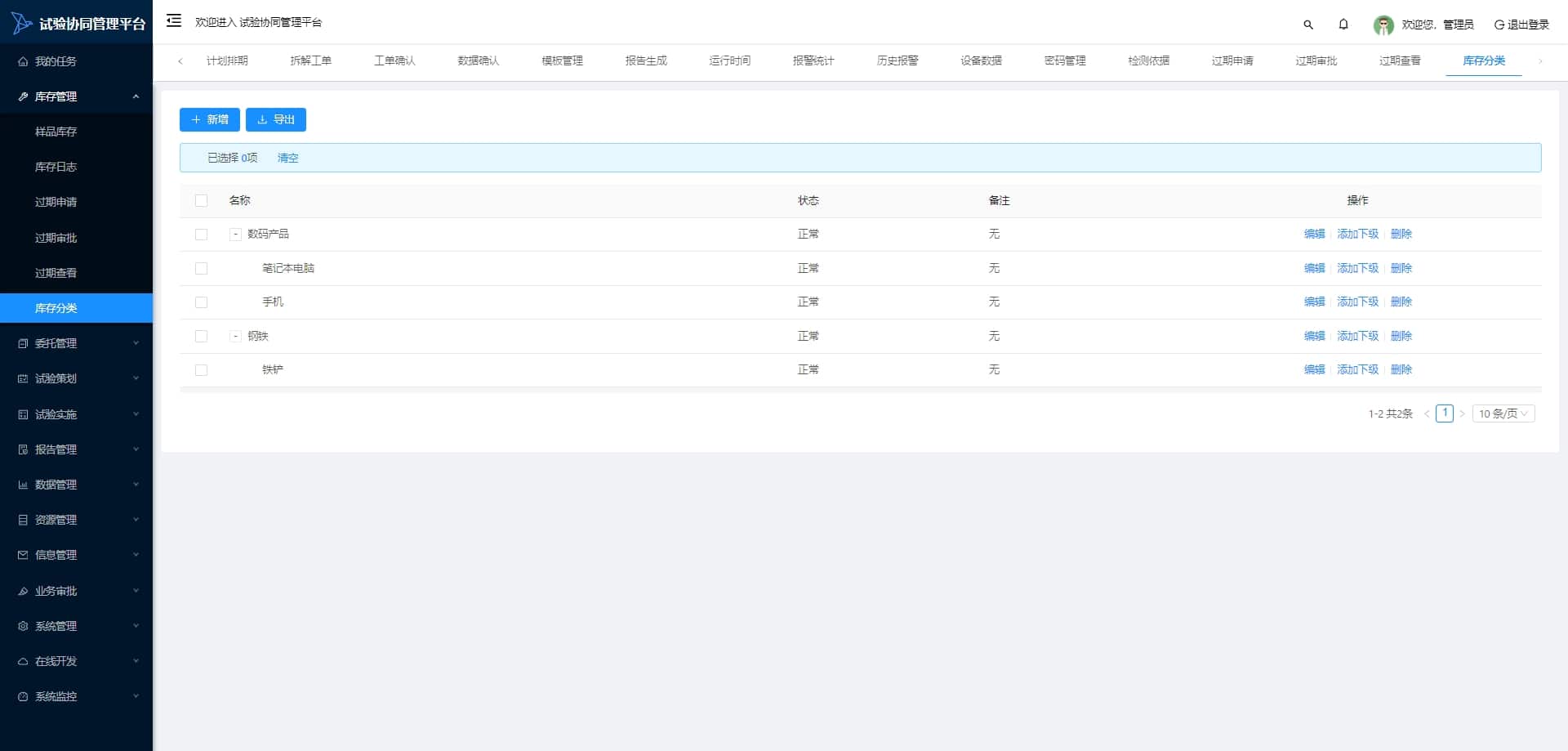Image resolution: width=1568 pixels, height=751 pixels.
Task: Switch to the 密码管理 tab
Action: click(x=1065, y=60)
